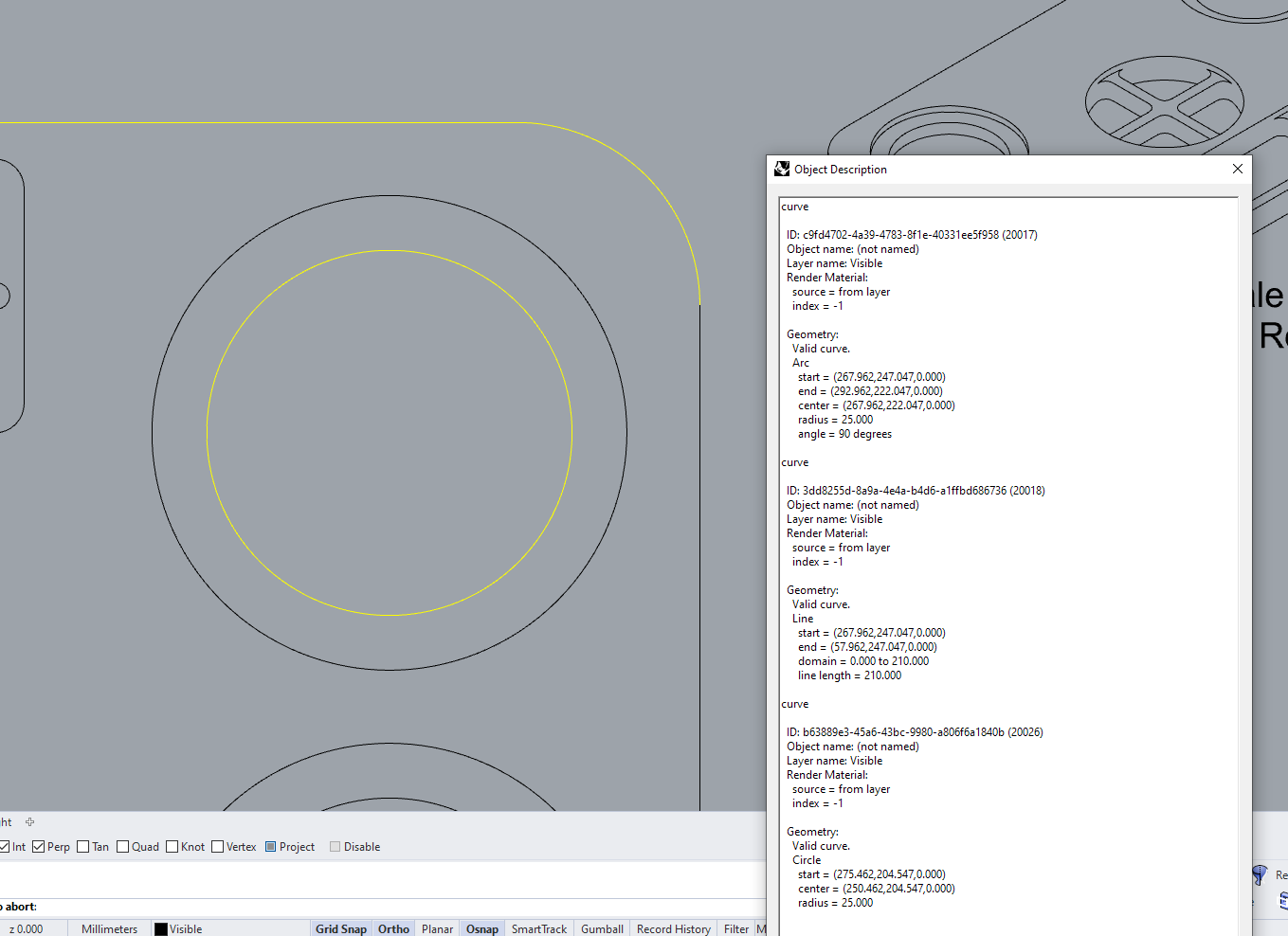
Task: Turn off Grid Snap in the status bar
Action: [340, 928]
